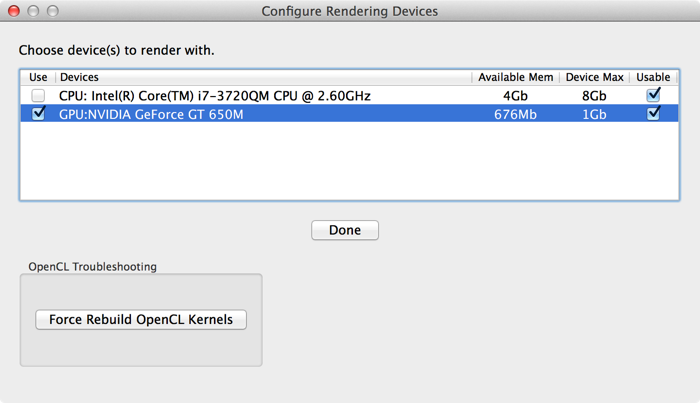
Task: Sort by the Usable column header
Action: click(x=653, y=77)
